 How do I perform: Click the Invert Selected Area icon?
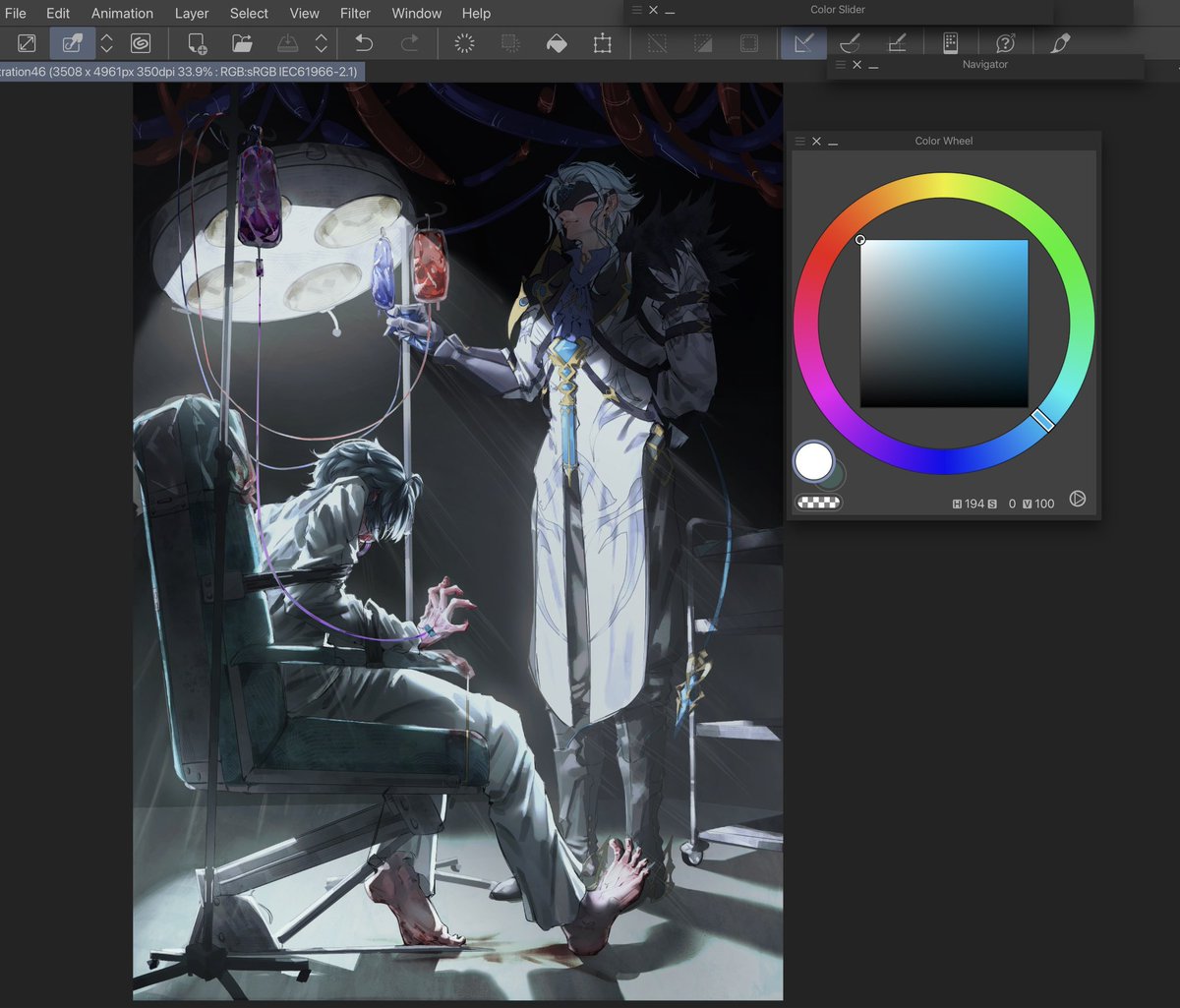[x=703, y=43]
